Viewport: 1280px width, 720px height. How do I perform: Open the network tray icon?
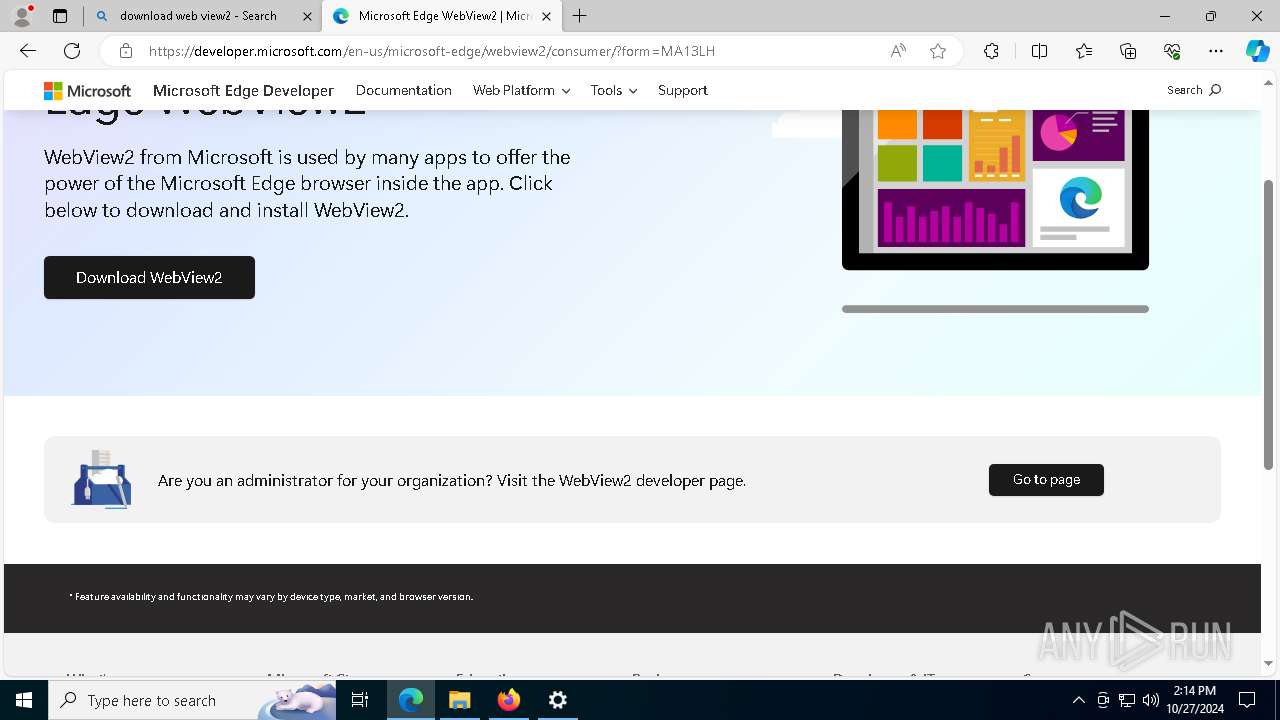click(x=1127, y=700)
